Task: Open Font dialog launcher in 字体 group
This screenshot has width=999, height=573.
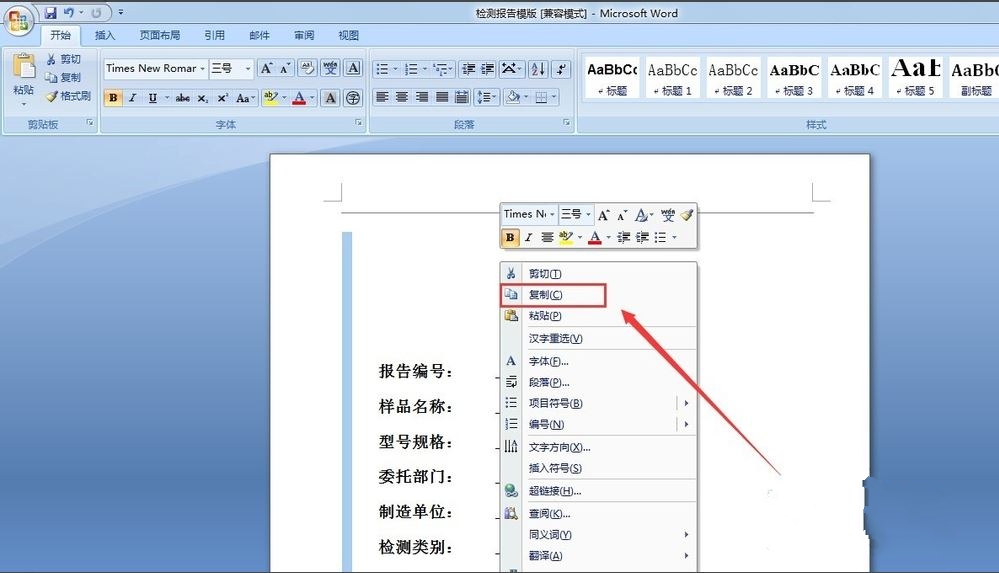Action: pos(359,122)
